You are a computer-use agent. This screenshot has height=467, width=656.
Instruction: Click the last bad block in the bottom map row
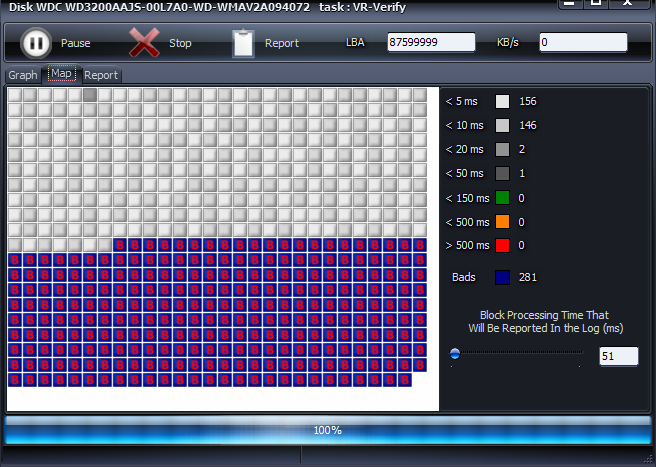click(x=405, y=380)
